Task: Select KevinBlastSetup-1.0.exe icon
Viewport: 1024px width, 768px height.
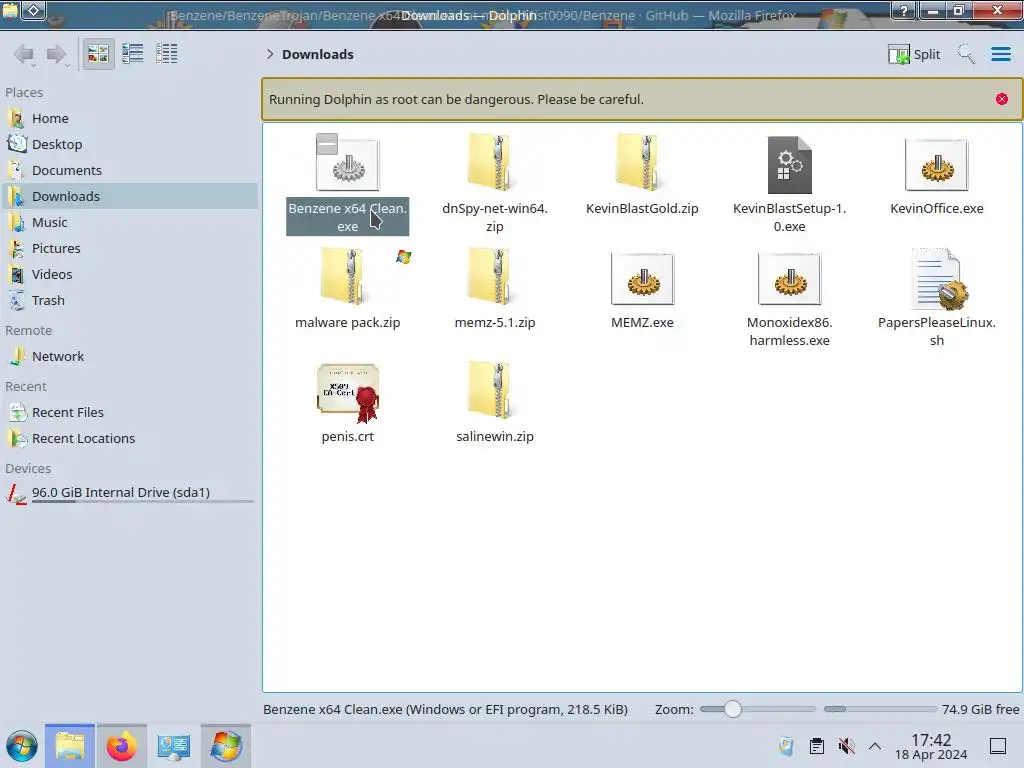Action: click(x=790, y=165)
